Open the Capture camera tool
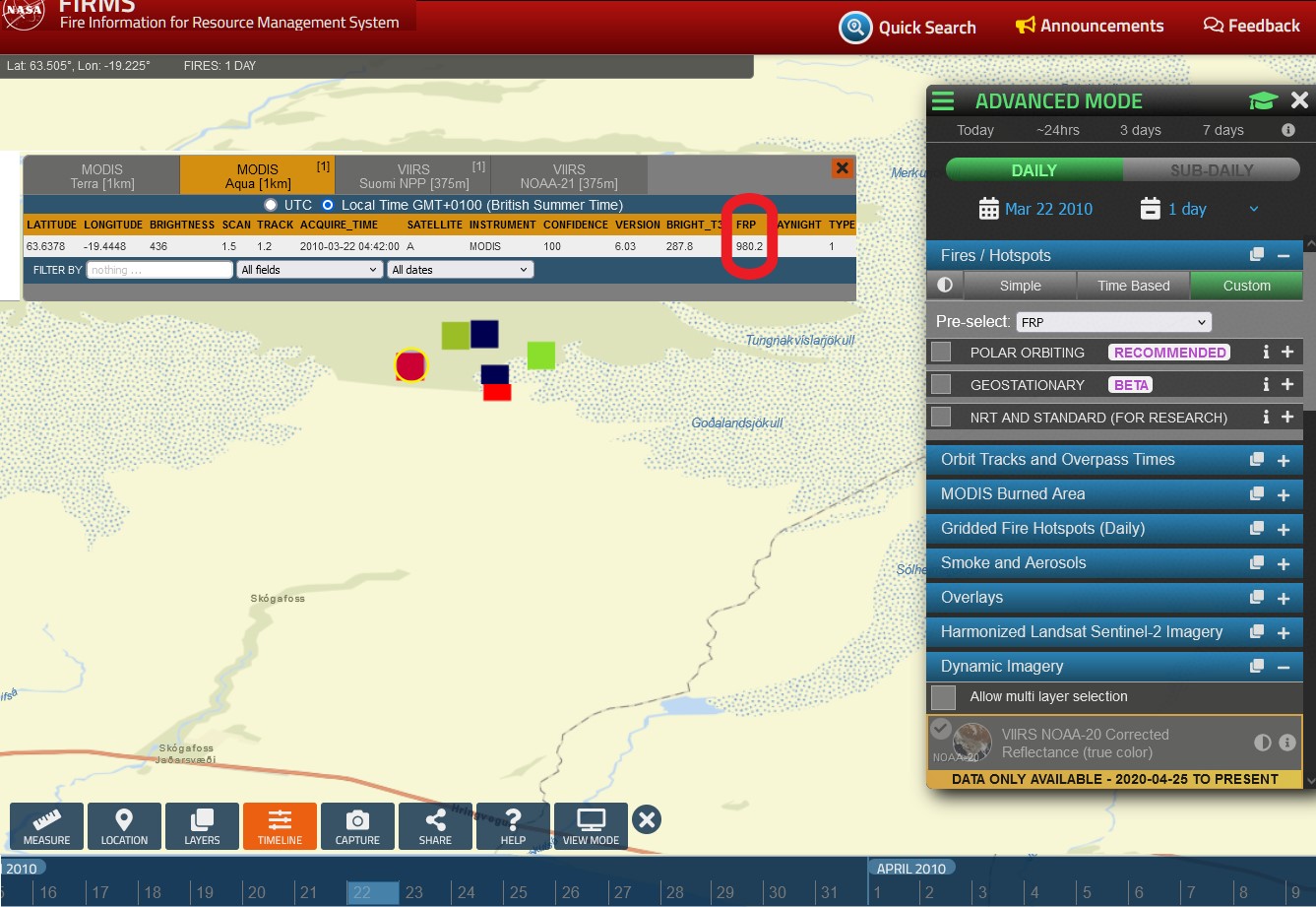The height and width of the screenshot is (907, 1316). tap(357, 826)
